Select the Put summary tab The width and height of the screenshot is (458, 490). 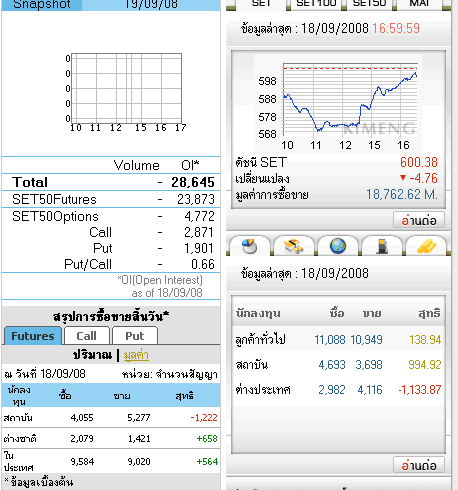pos(135,336)
